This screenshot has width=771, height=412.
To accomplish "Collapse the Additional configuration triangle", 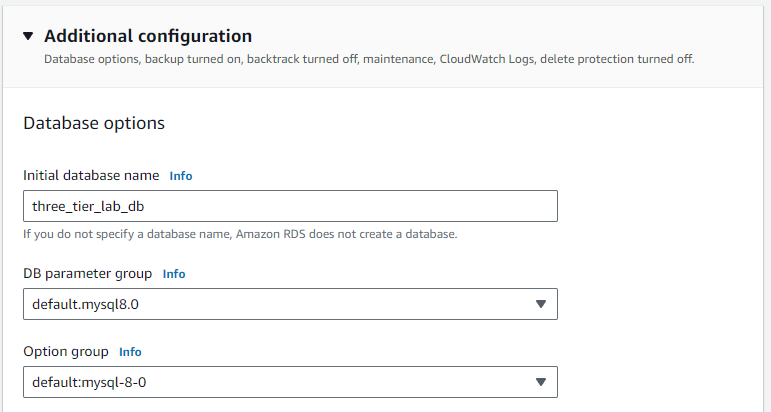I will (28, 36).
